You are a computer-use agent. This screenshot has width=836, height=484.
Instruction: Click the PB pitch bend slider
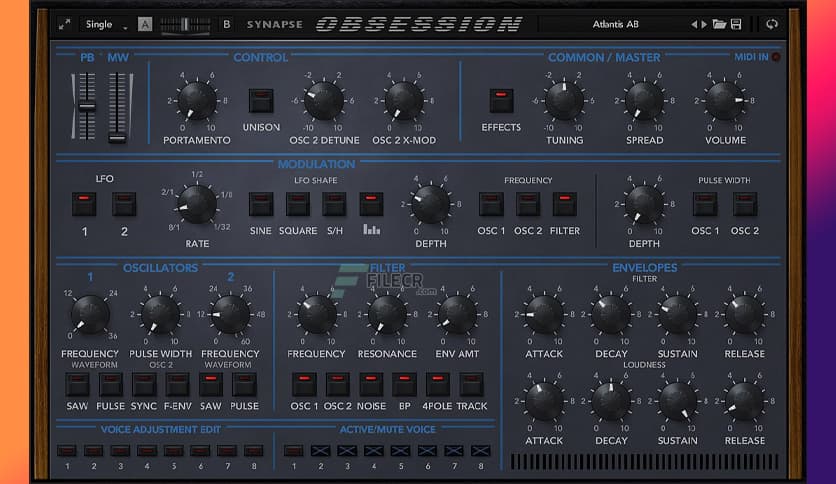87,107
